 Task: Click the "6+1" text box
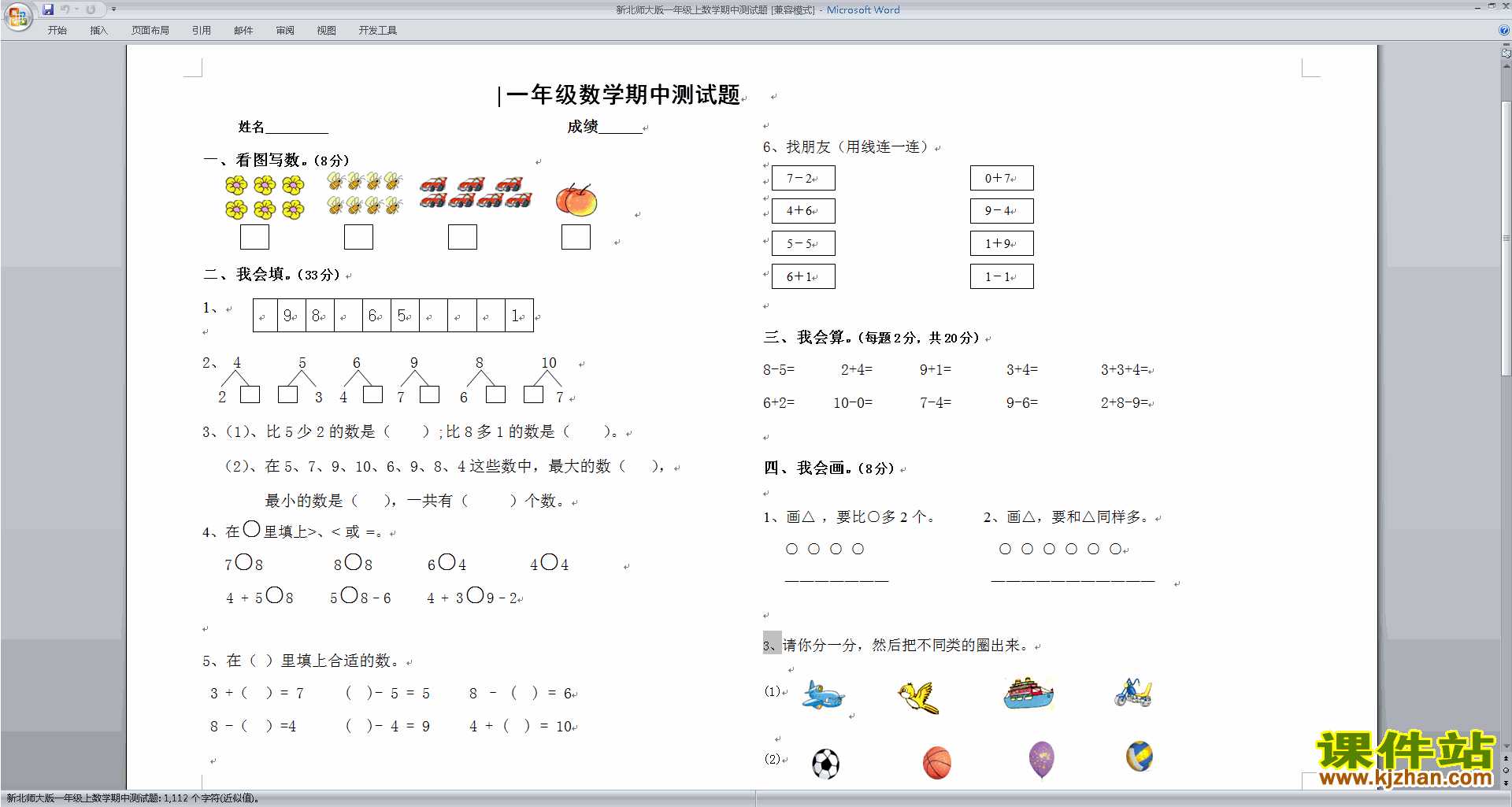click(x=803, y=276)
